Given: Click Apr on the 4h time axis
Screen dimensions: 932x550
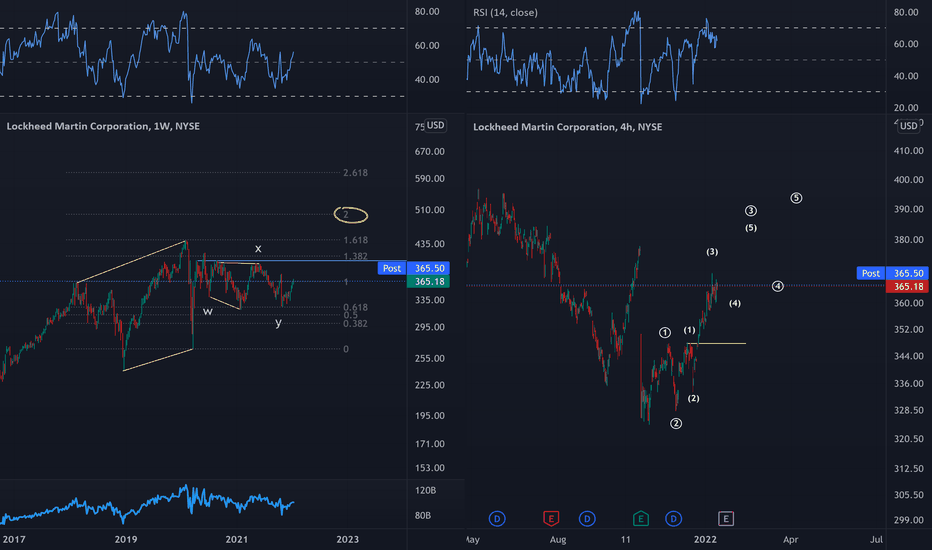Looking at the screenshot, I should click(791, 539).
